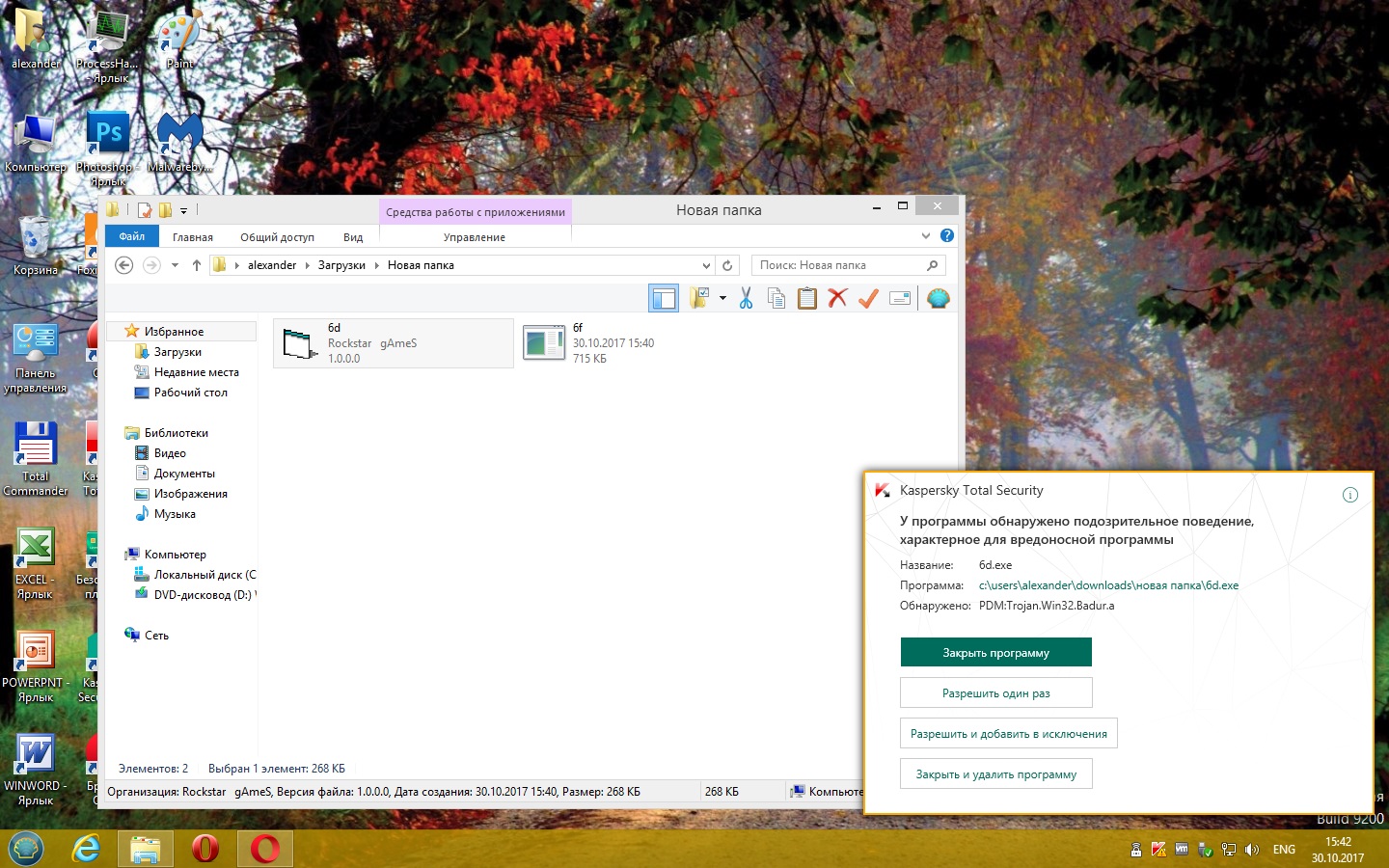The image size is (1389, 868).
Task: Open the Файл menu tab
Action: (132, 236)
